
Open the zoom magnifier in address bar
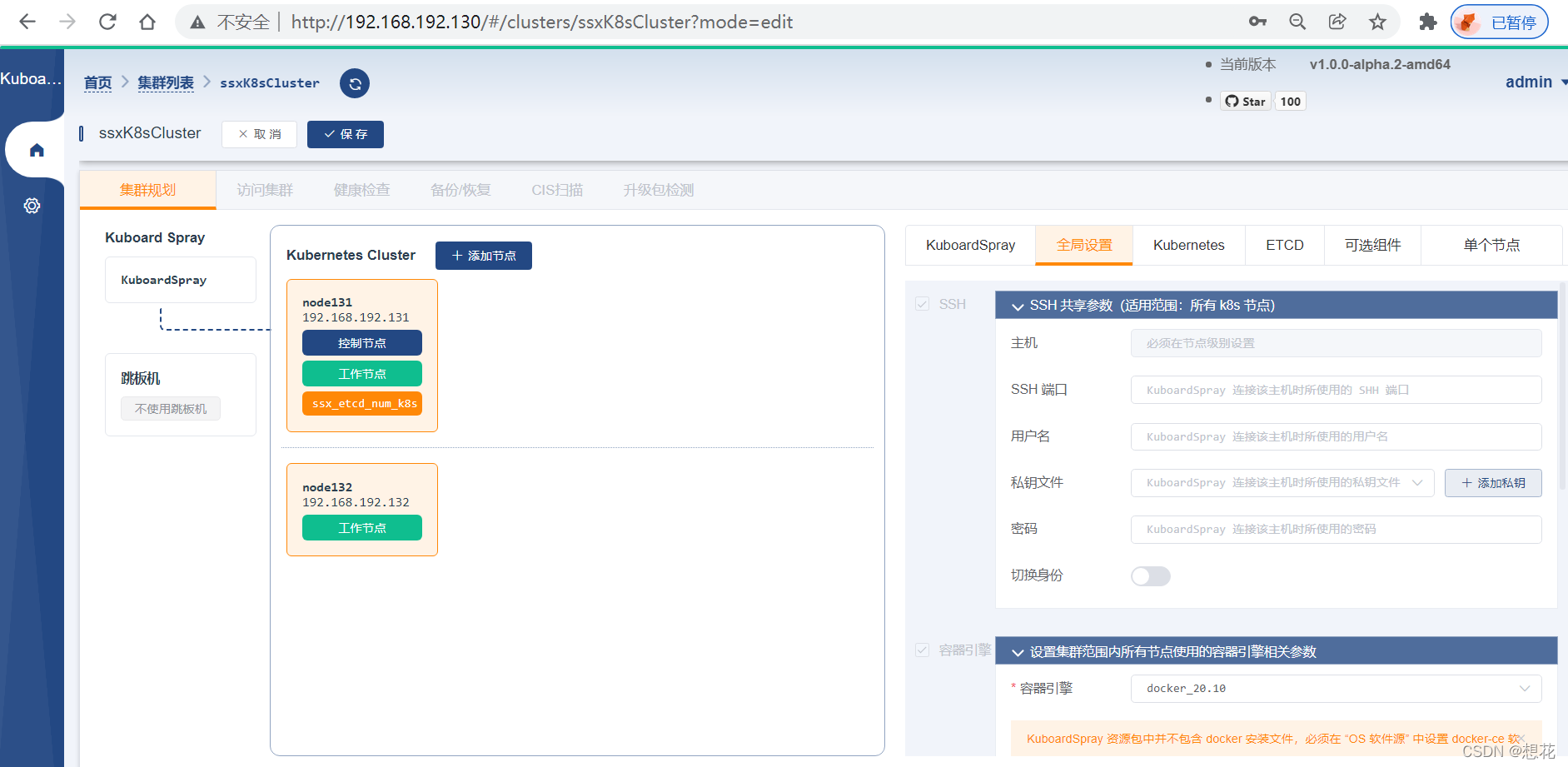pos(1297,22)
